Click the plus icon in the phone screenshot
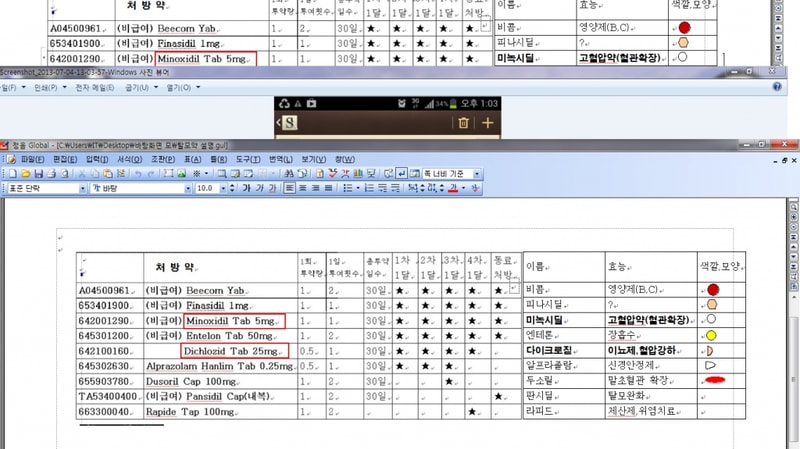The height and width of the screenshot is (449, 800). pos(487,122)
